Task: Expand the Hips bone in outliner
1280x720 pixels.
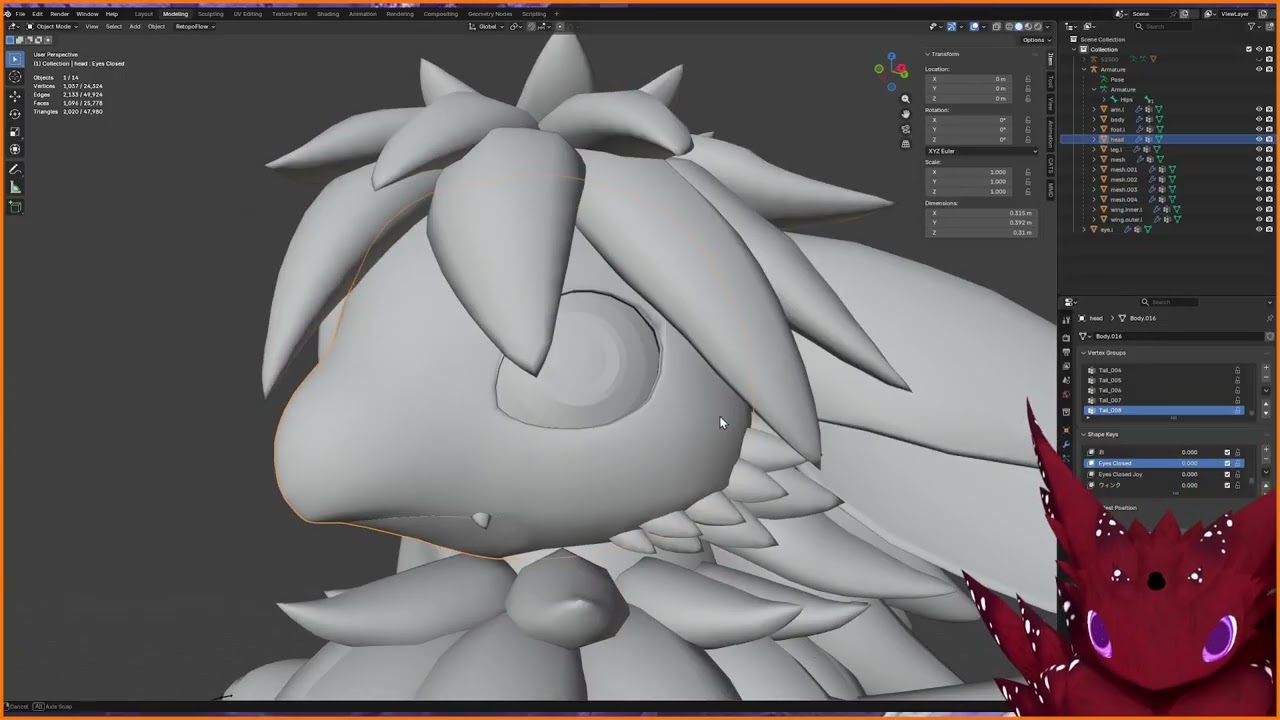Action: pyautogui.click(x=1103, y=99)
